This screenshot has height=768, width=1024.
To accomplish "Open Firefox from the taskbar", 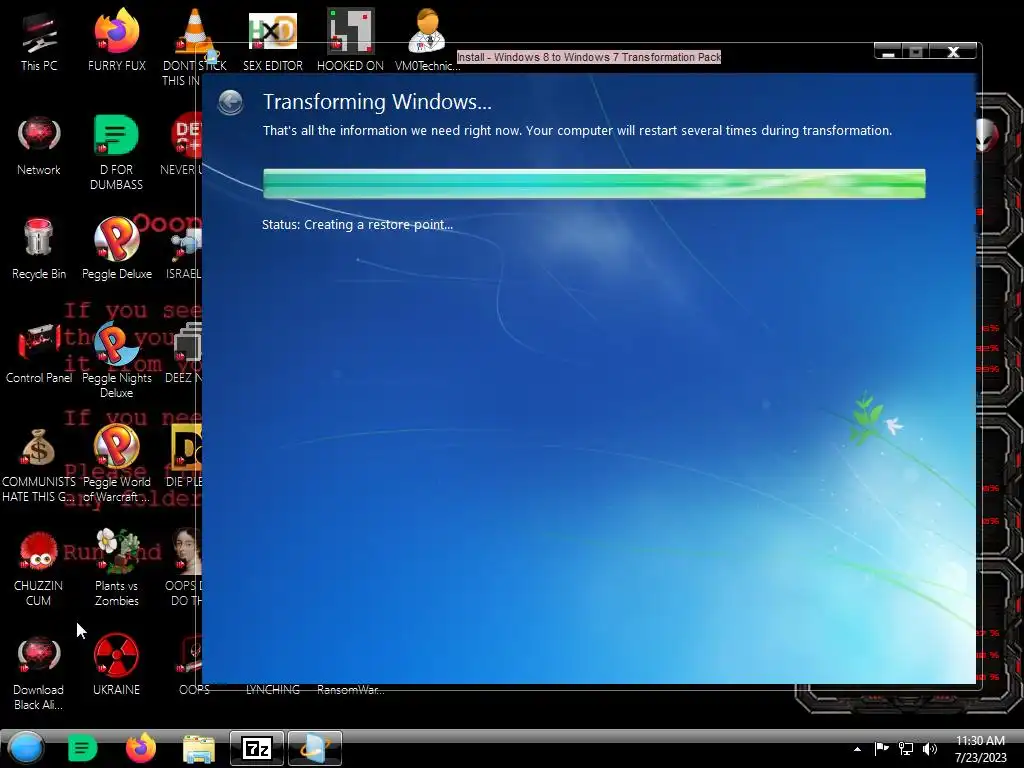I will click(140, 748).
